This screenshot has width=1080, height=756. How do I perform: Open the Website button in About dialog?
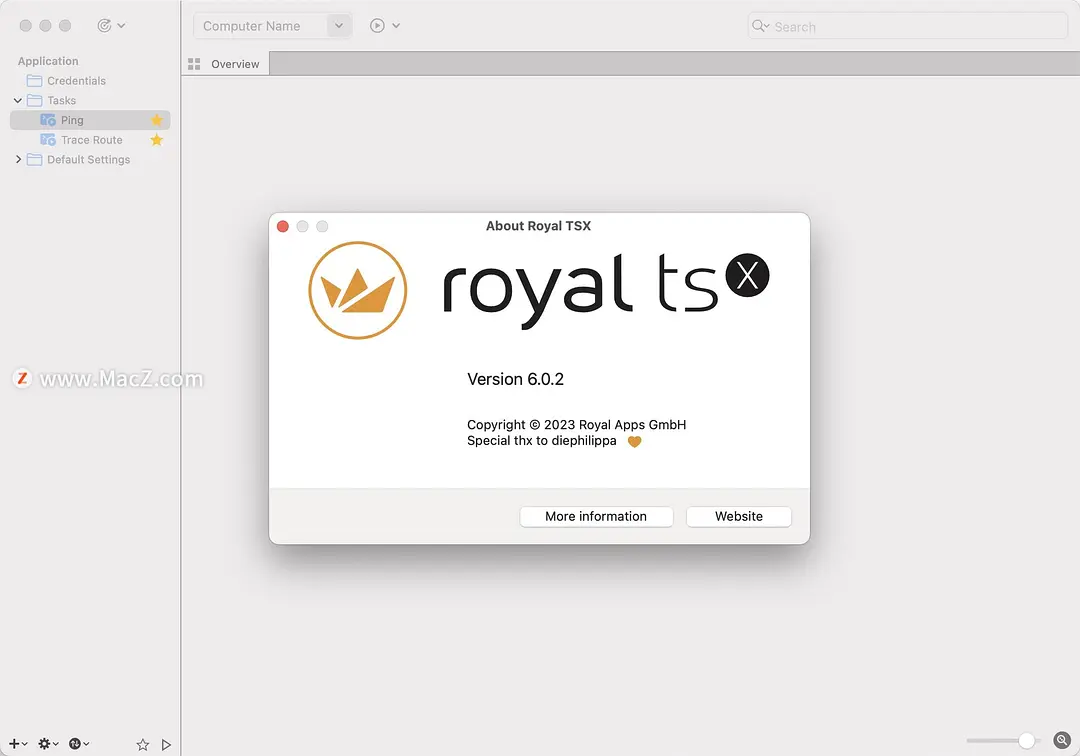click(738, 516)
